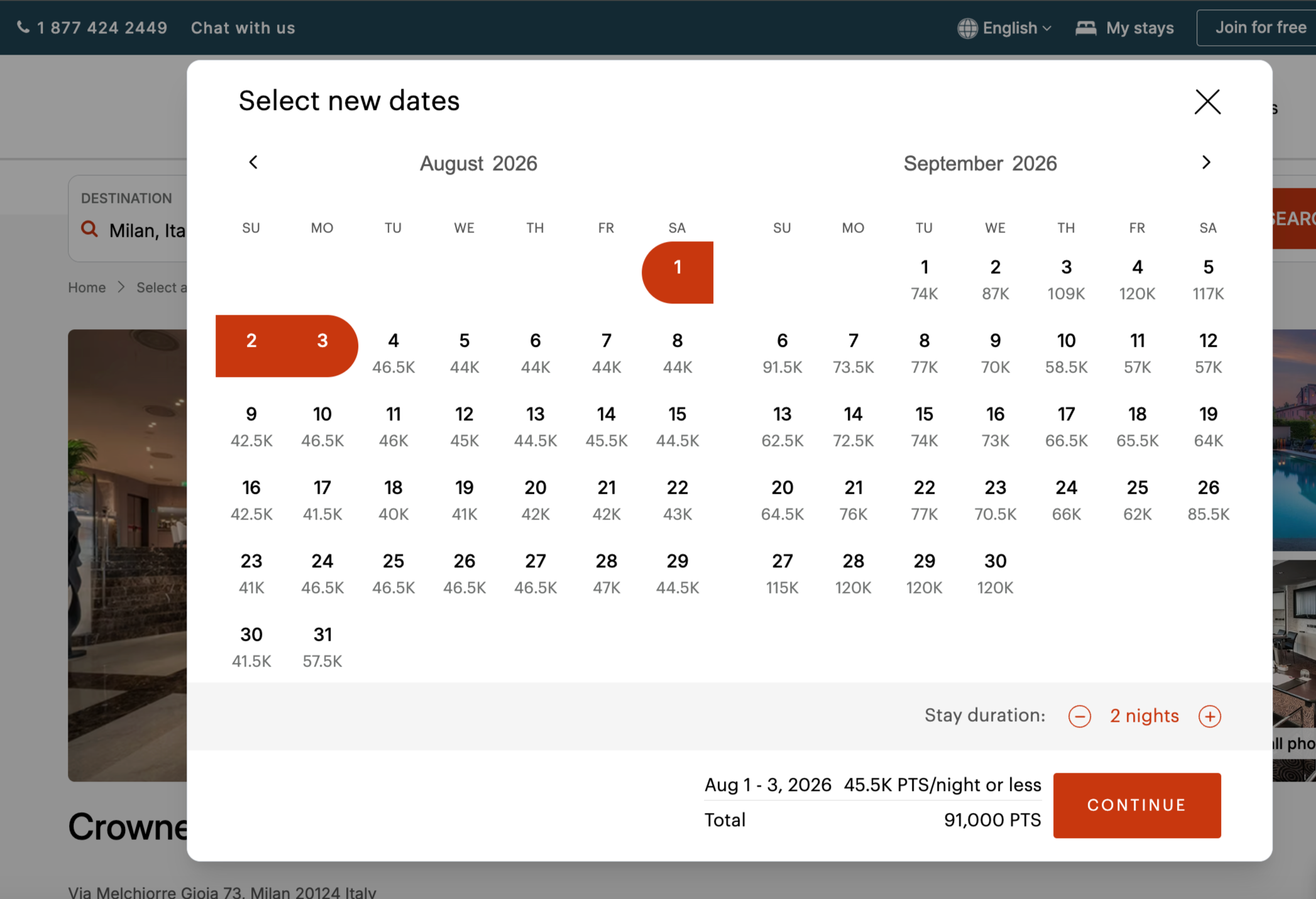
Task: Pick August 31 at 57.5K points
Action: [x=322, y=646]
